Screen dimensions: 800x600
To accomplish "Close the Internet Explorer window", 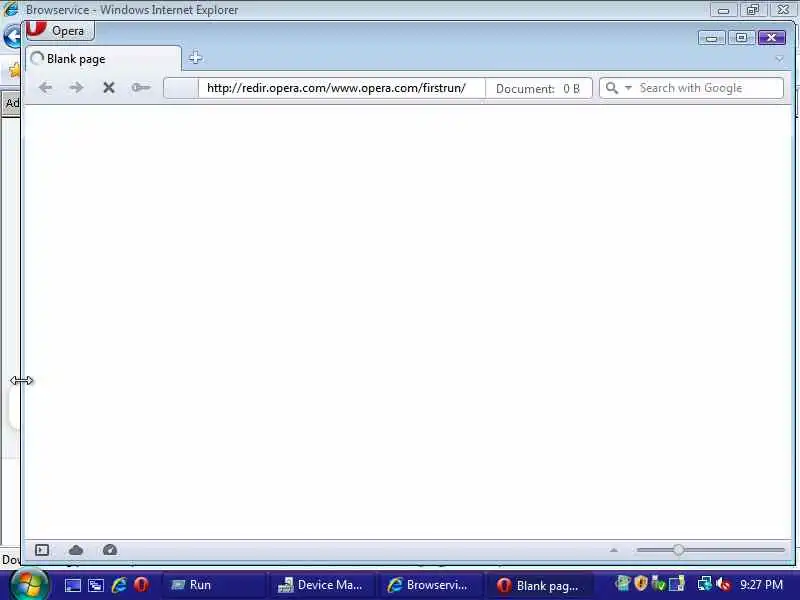I will click(783, 10).
